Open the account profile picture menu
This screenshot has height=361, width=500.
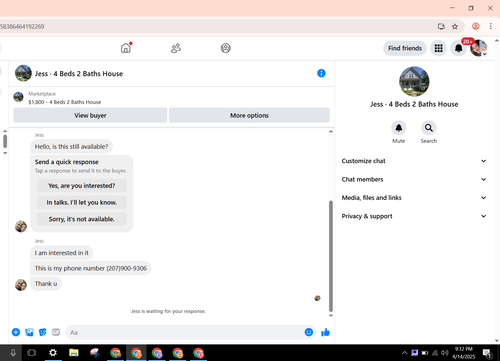(x=479, y=48)
